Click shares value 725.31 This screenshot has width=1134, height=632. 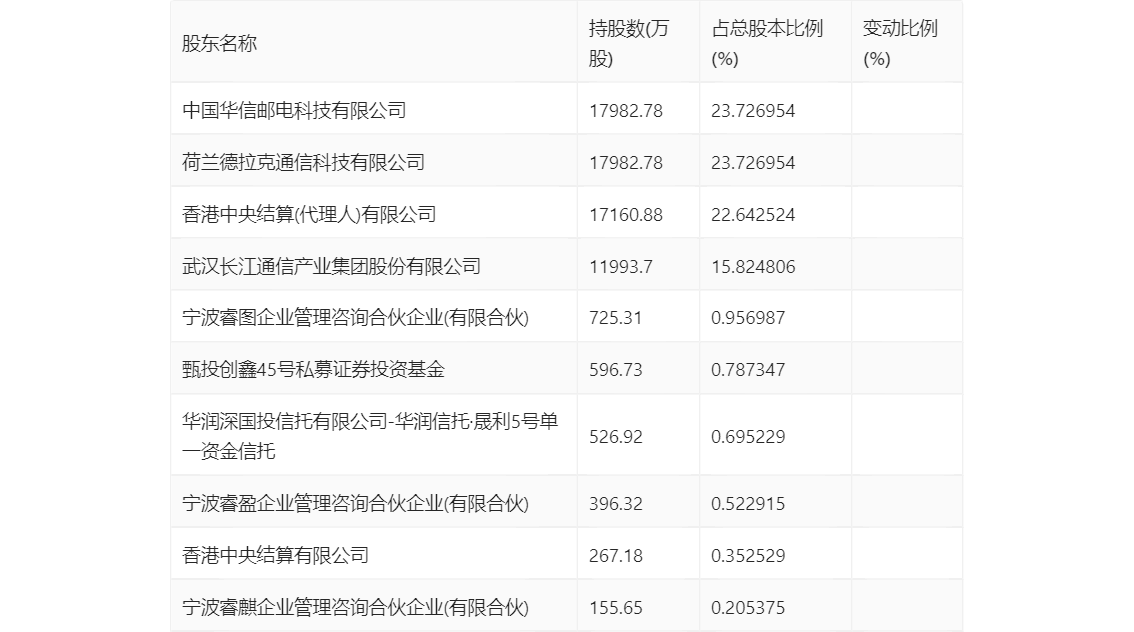tap(615, 317)
